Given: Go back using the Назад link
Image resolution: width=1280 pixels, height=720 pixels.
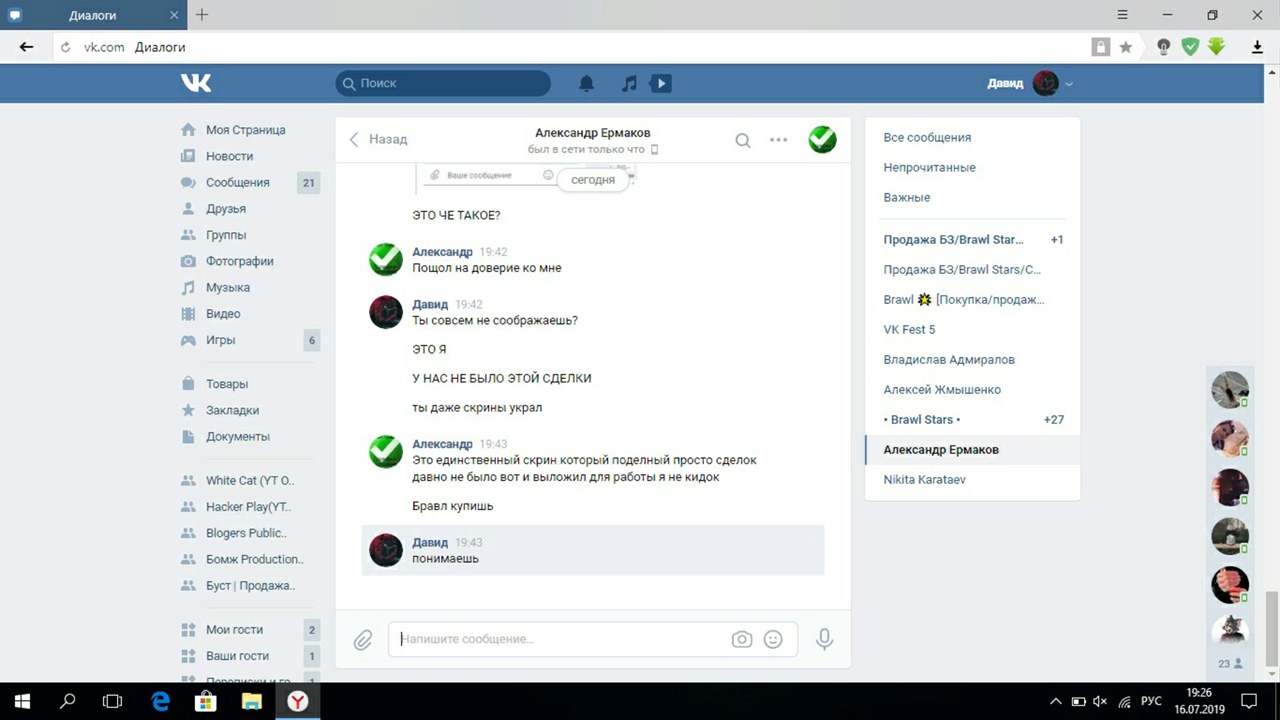Looking at the screenshot, I should [x=378, y=140].
